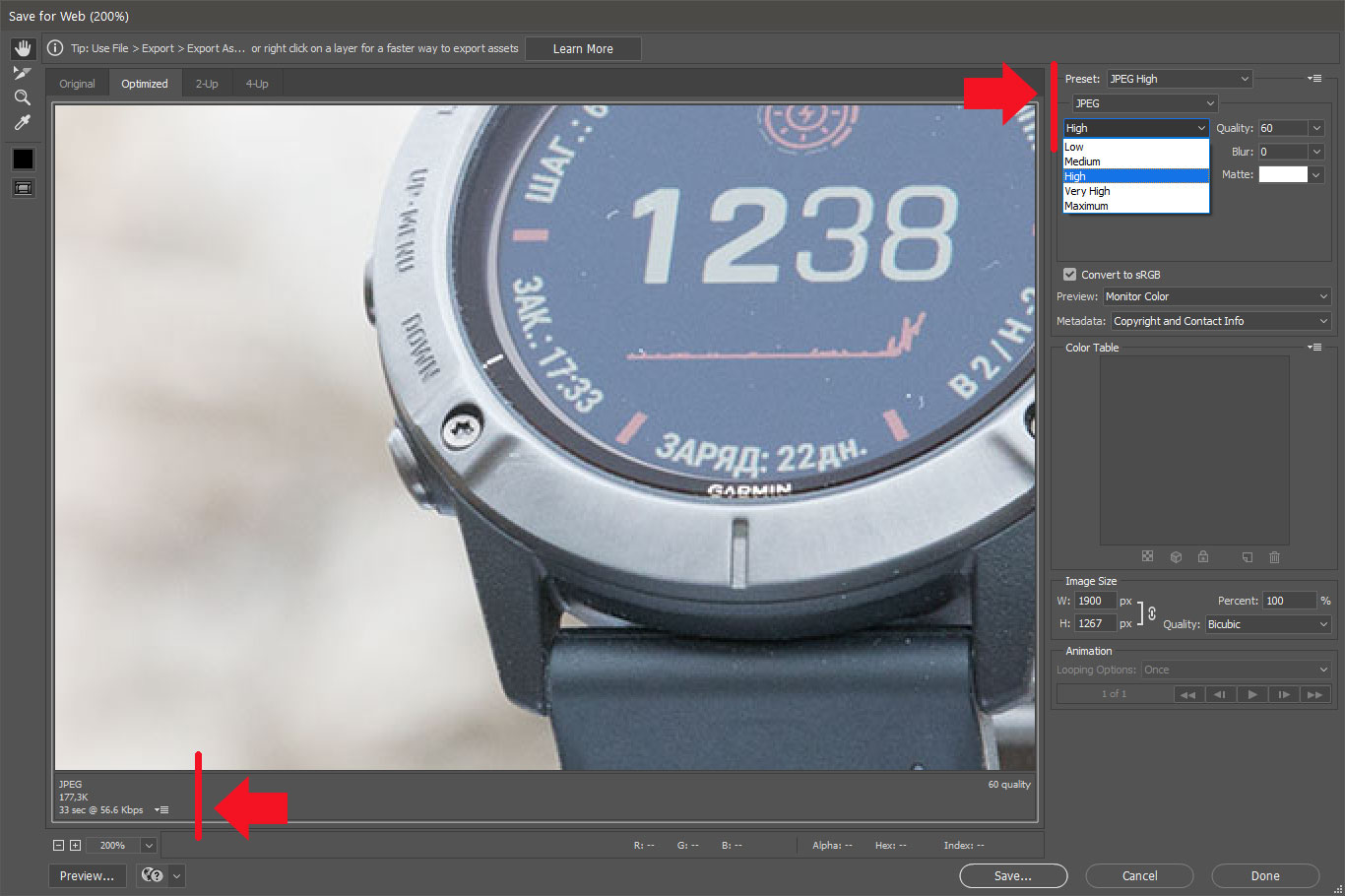Click shift colors to web palette icon

point(1176,557)
